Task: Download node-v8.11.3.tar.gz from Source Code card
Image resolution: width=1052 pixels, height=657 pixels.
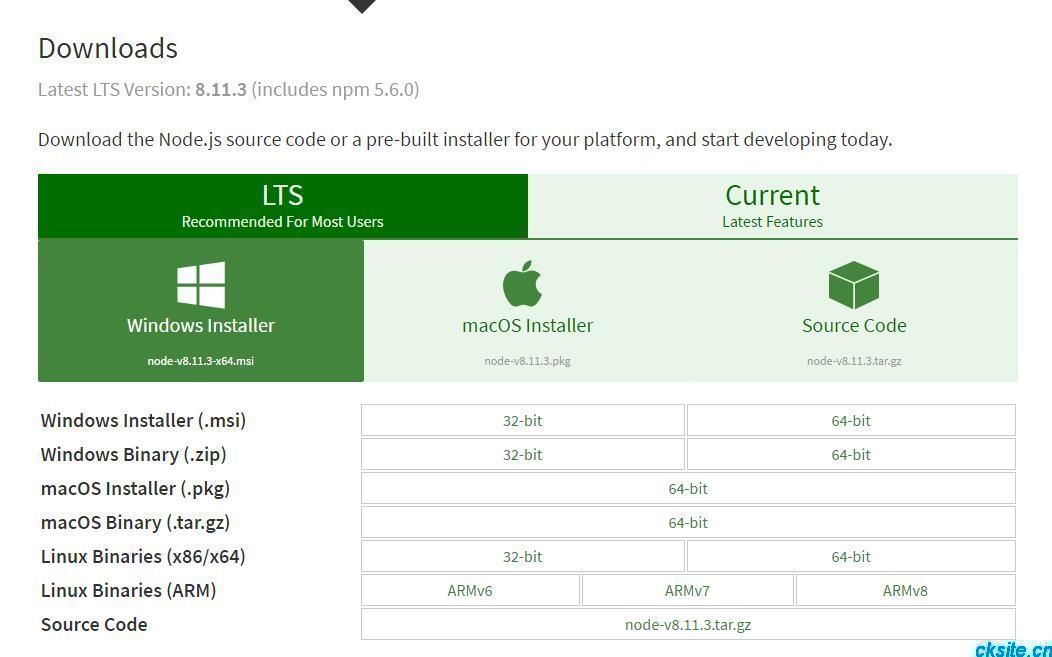Action: (x=854, y=311)
